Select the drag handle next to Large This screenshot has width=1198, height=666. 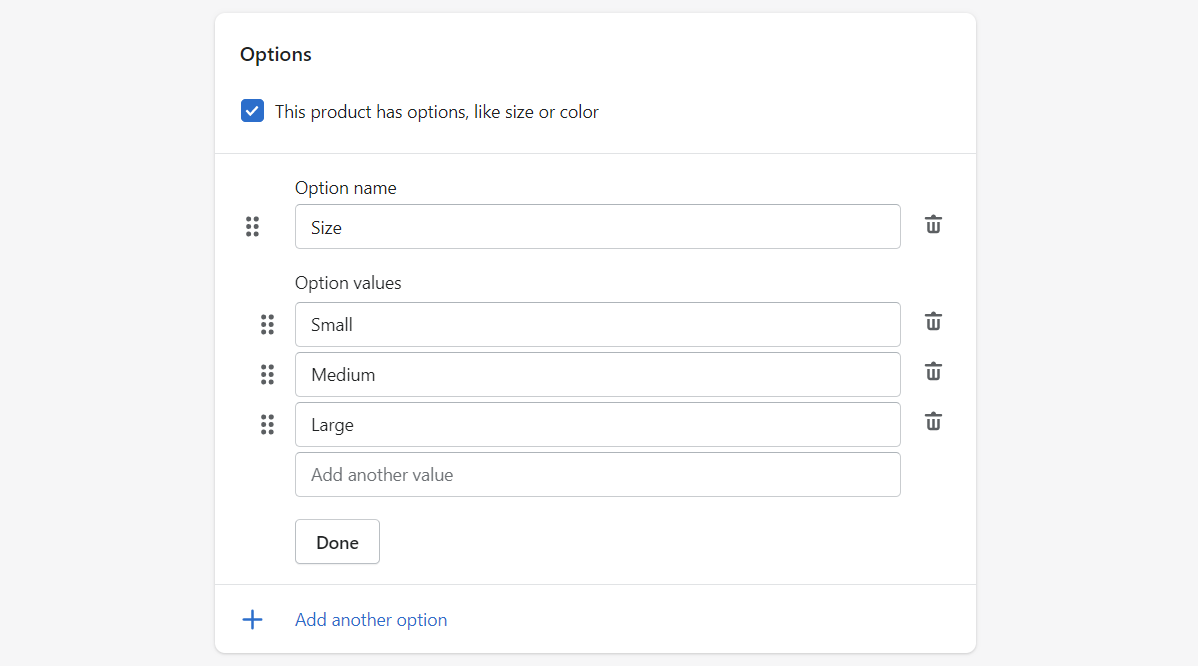click(x=267, y=425)
